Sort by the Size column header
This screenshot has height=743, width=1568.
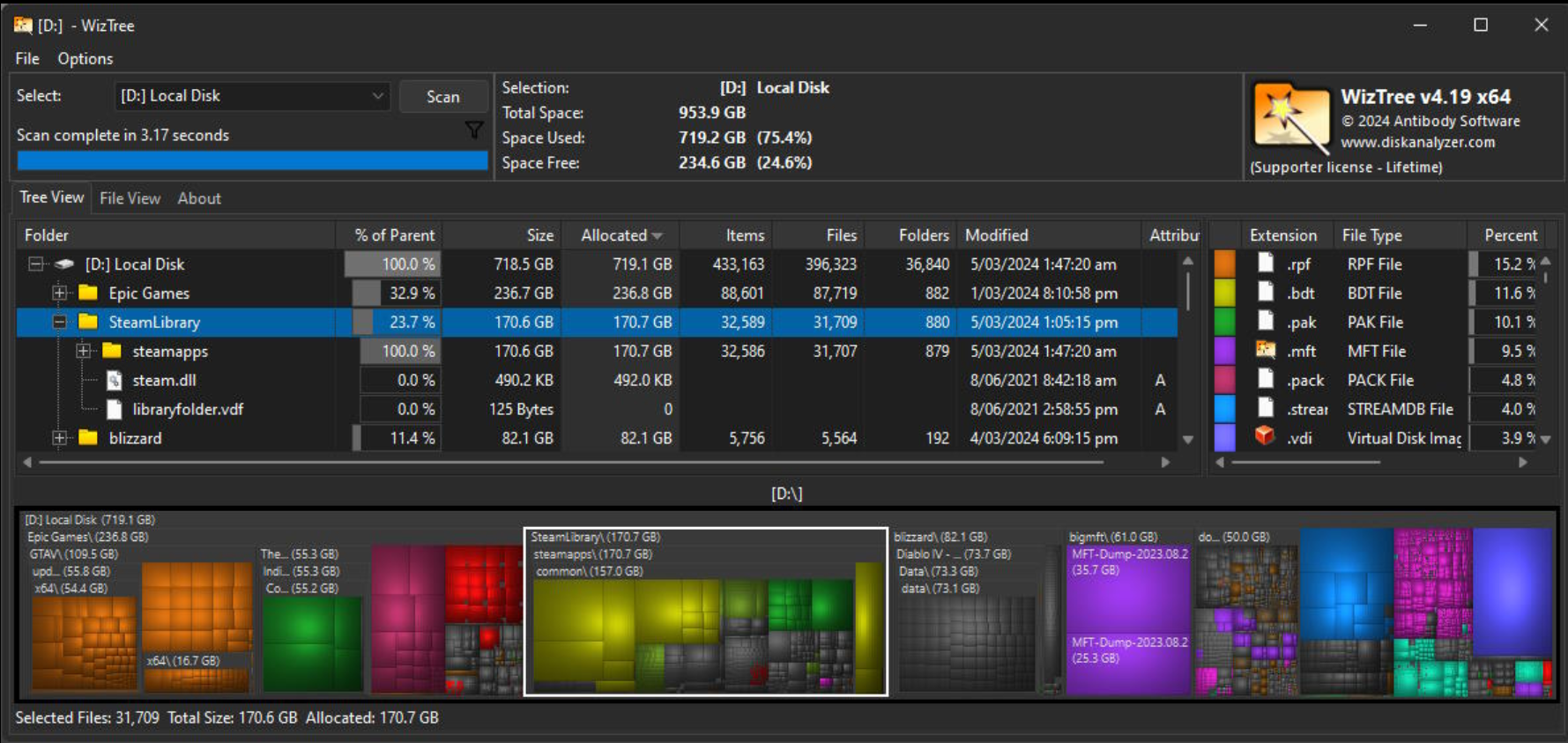502,235
